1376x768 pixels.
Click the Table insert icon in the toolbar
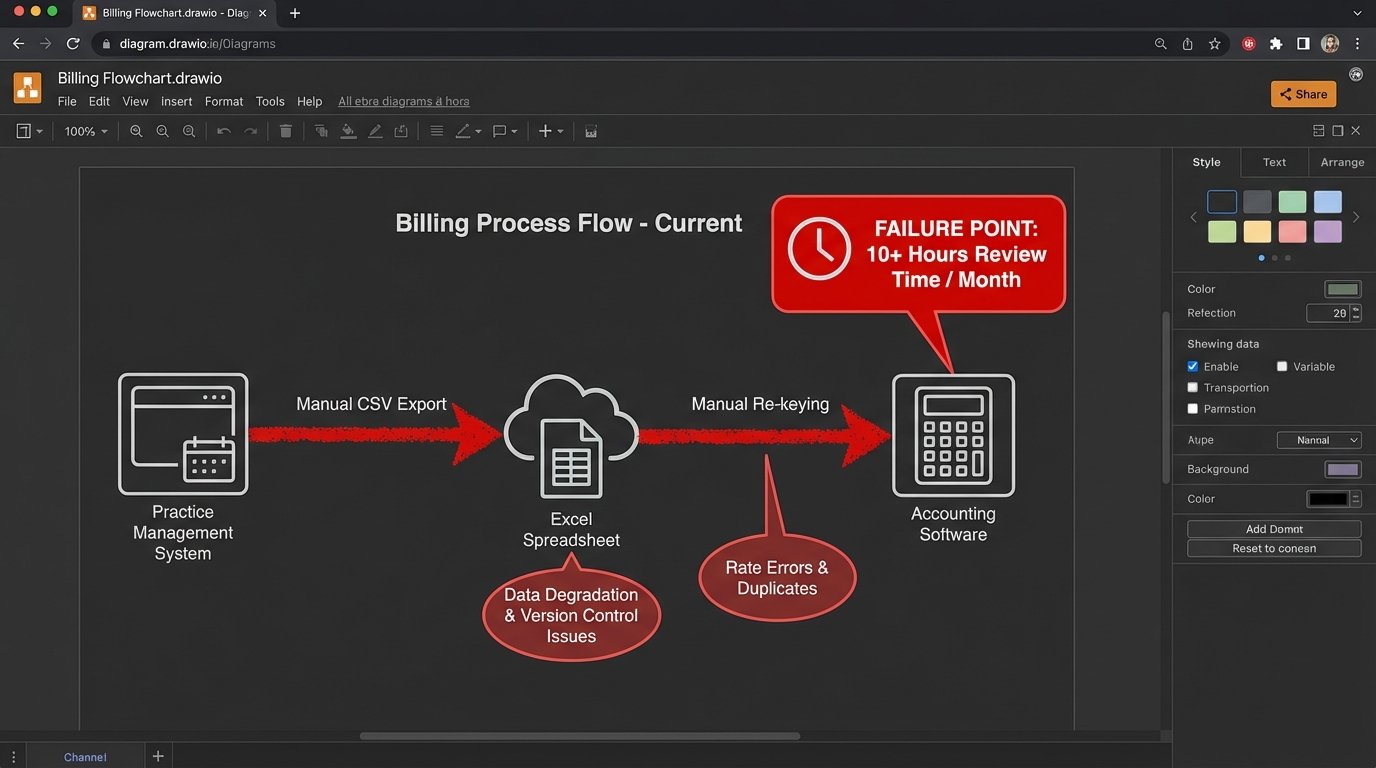click(x=591, y=130)
